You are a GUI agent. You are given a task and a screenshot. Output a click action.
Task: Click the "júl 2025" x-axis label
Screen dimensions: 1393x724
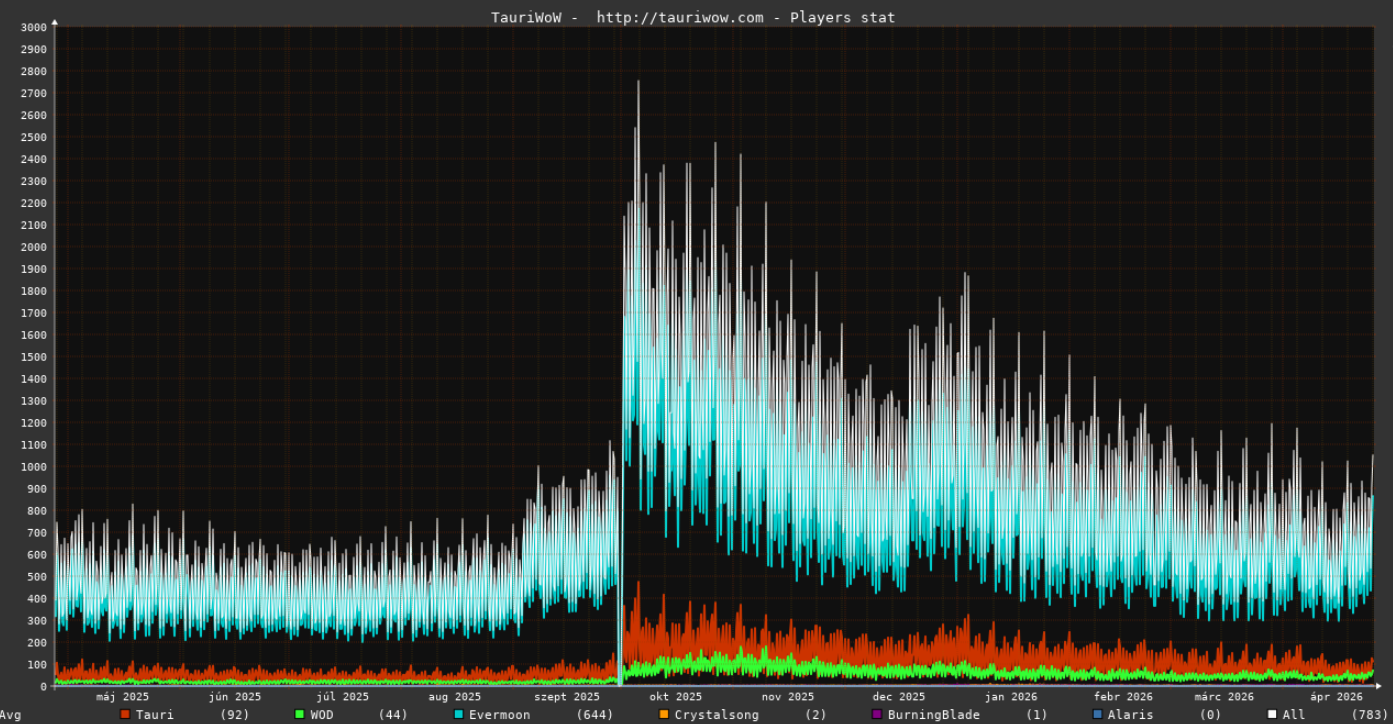point(342,697)
